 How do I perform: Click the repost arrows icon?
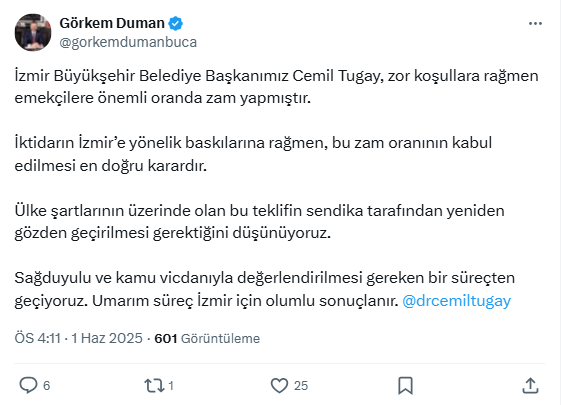[x=154, y=386]
